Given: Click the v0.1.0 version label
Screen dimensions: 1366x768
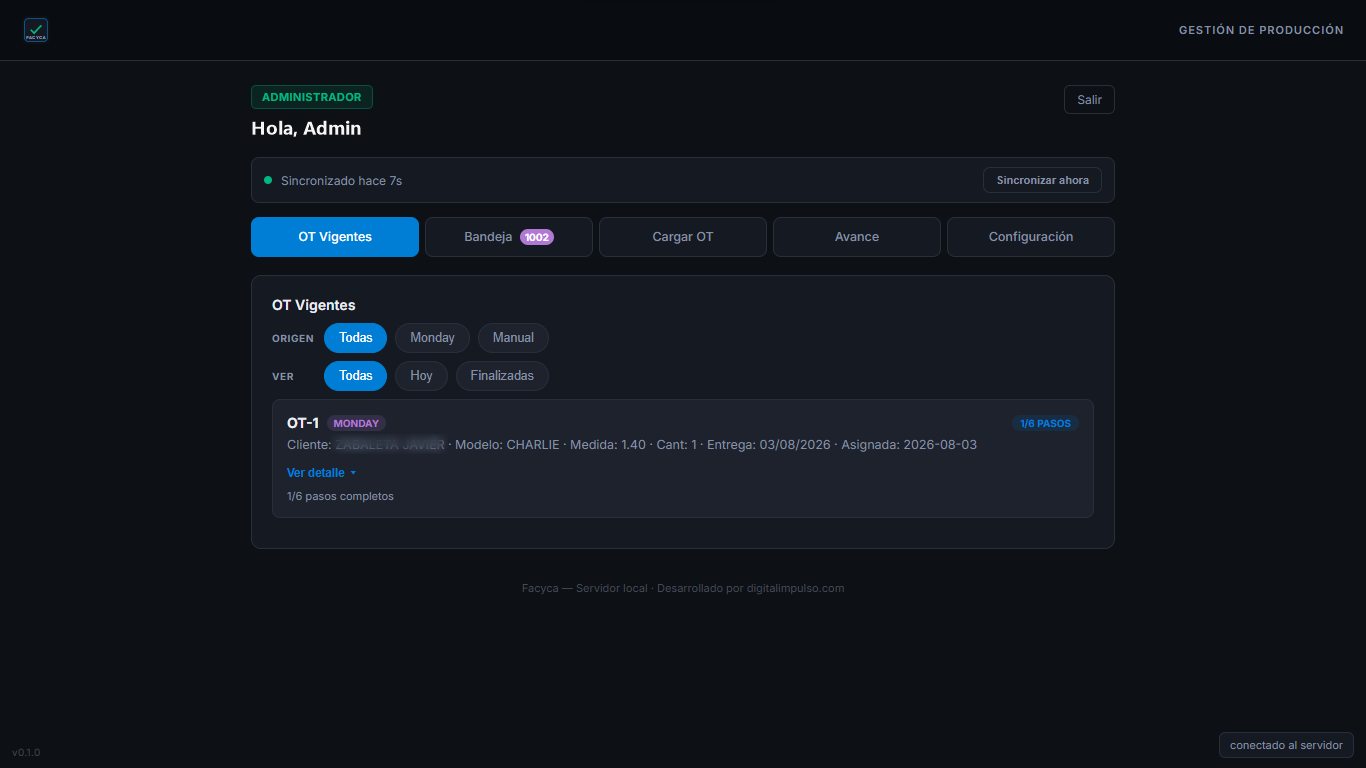Looking at the screenshot, I should coord(26,752).
